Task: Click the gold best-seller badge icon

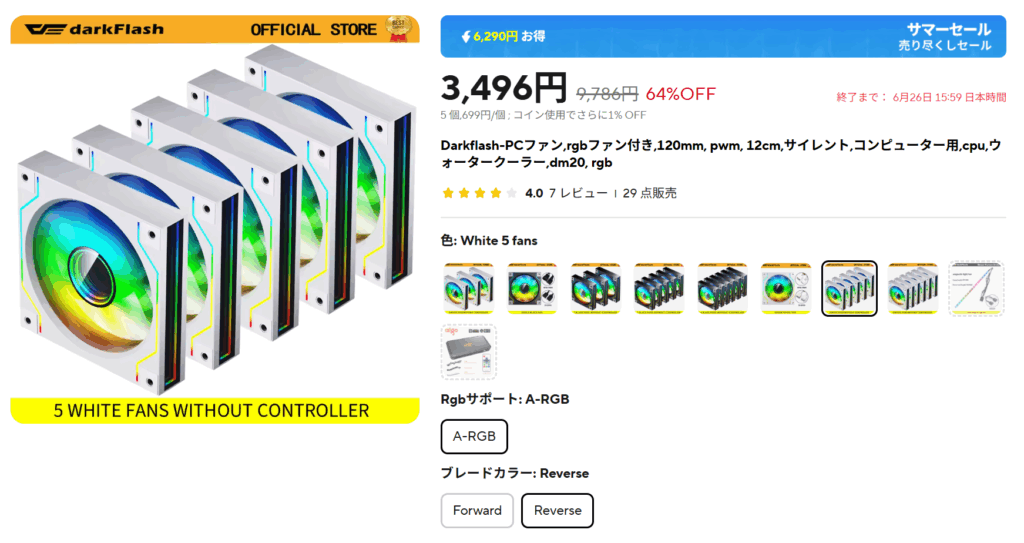Action: tap(399, 29)
